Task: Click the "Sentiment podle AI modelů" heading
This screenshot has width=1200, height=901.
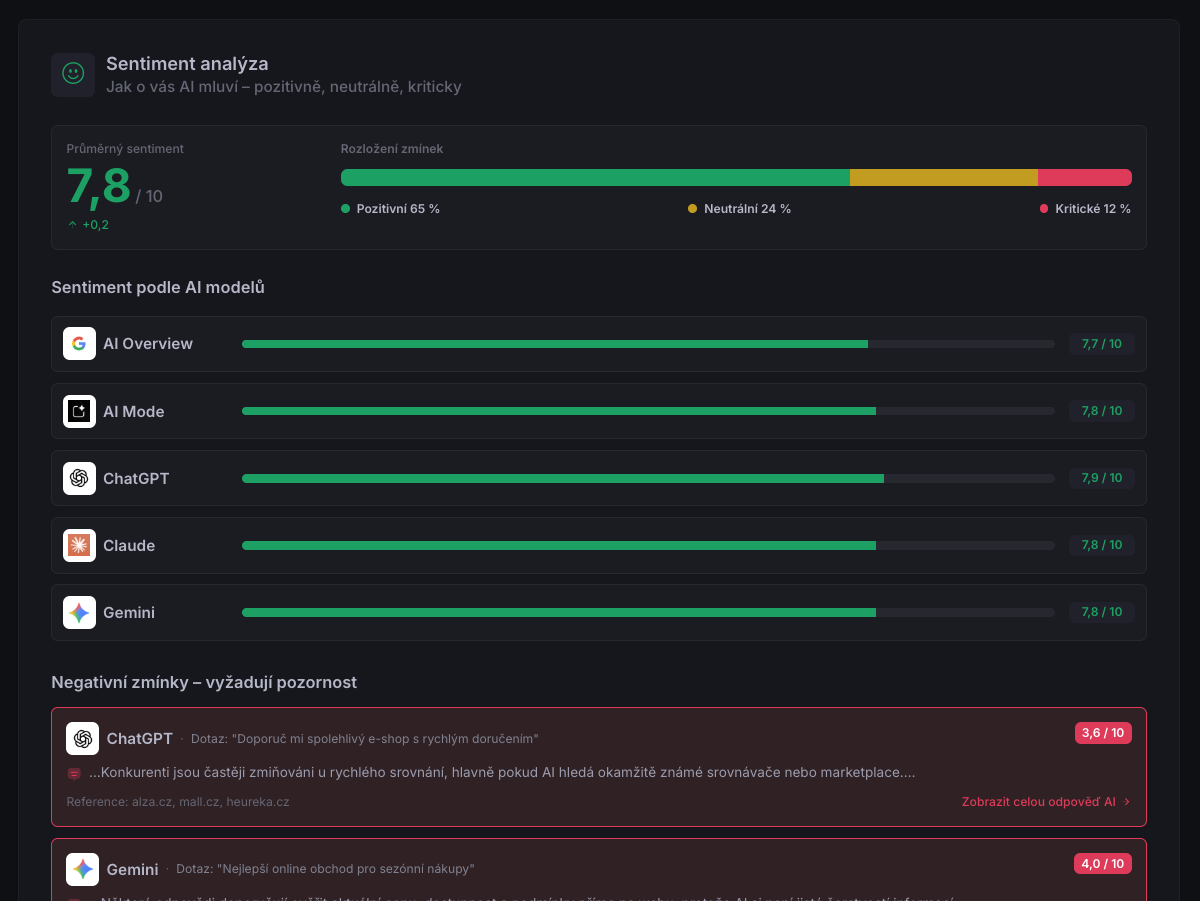Action: tap(158, 287)
